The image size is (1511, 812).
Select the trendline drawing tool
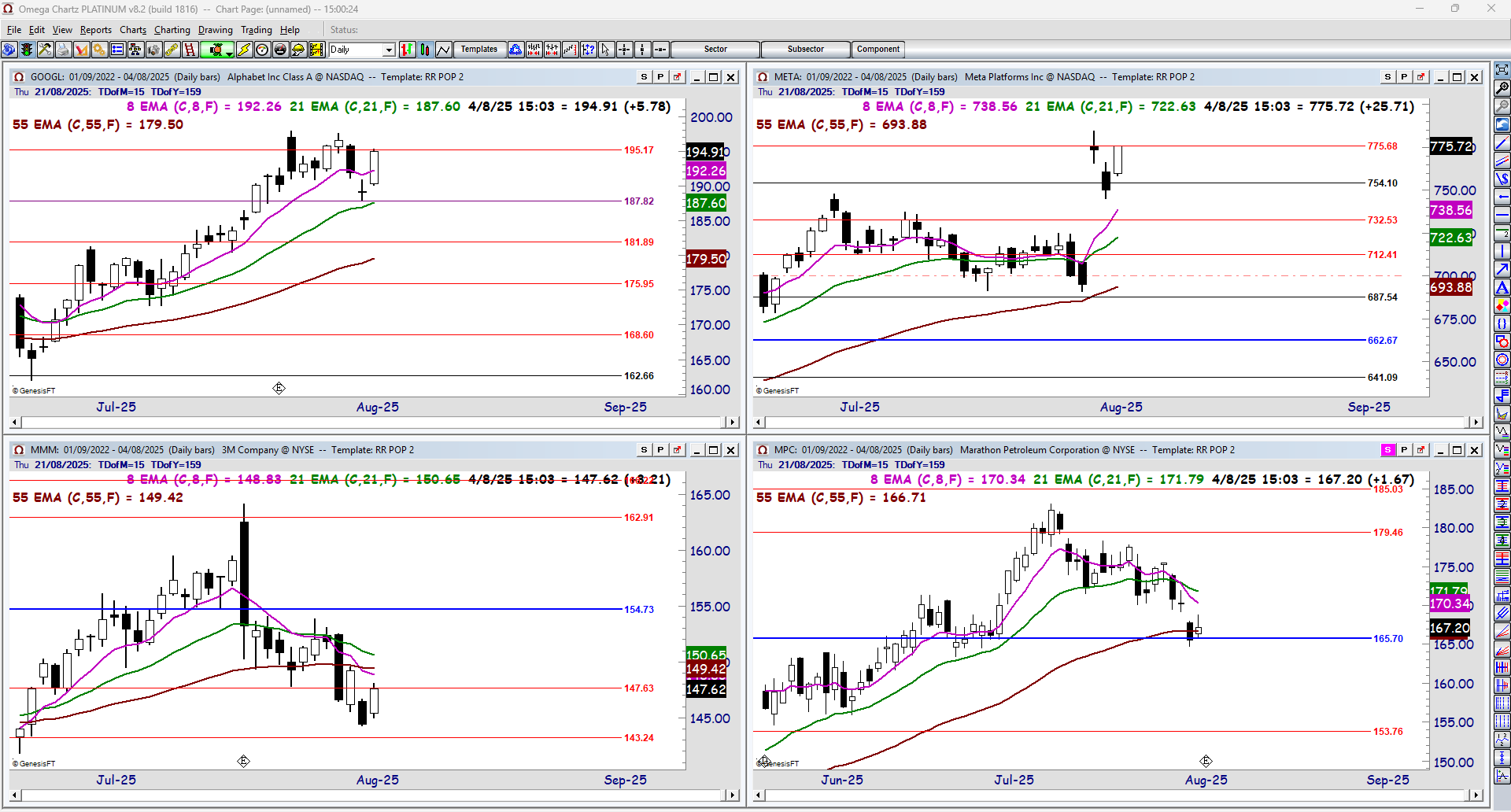coord(1502,143)
